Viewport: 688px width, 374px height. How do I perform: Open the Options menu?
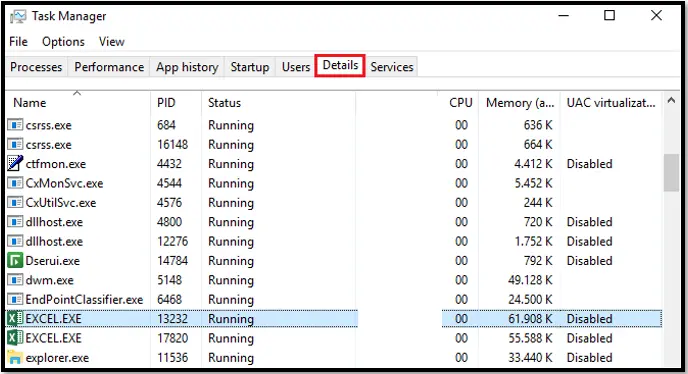[63, 42]
